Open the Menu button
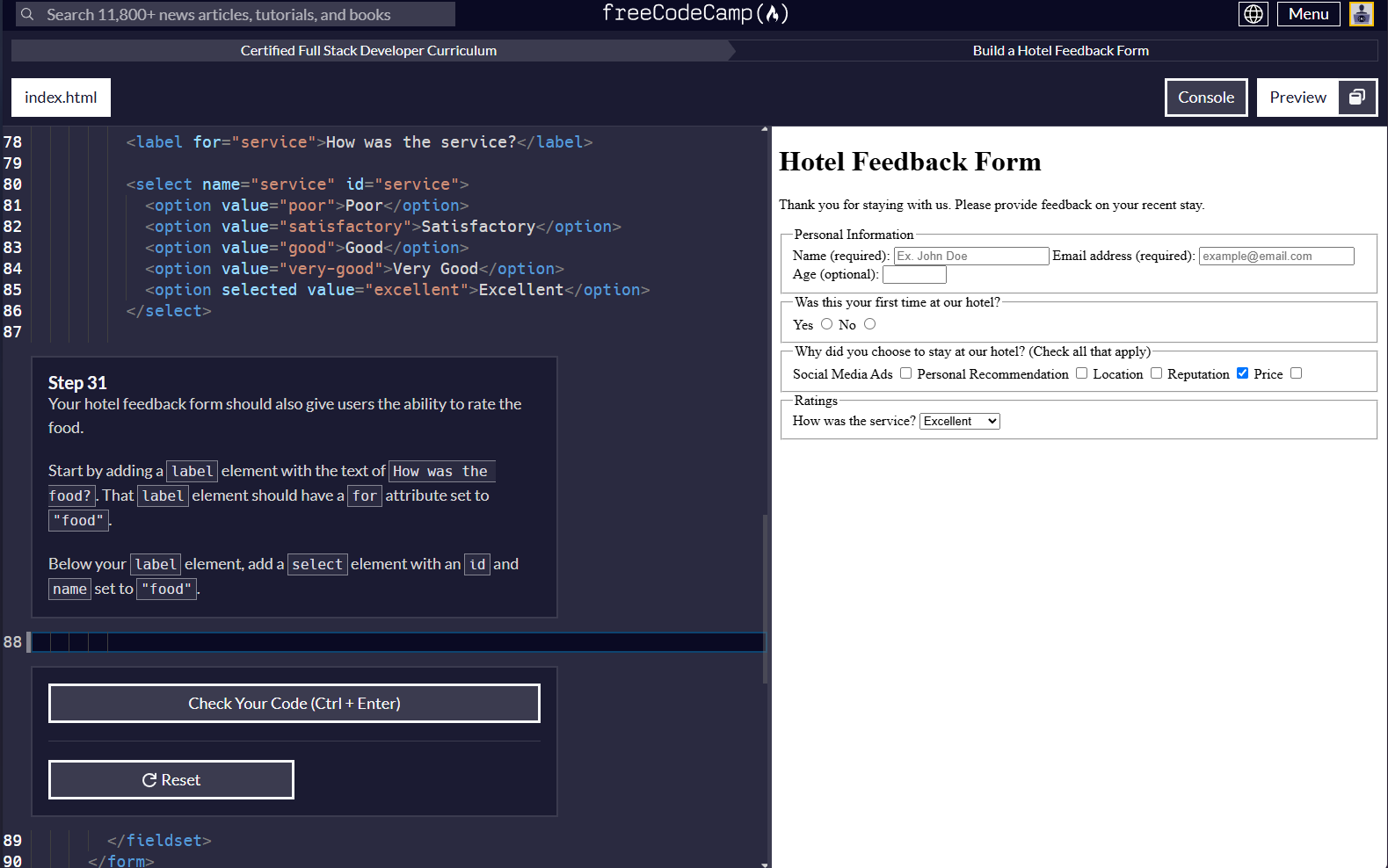 click(x=1308, y=14)
